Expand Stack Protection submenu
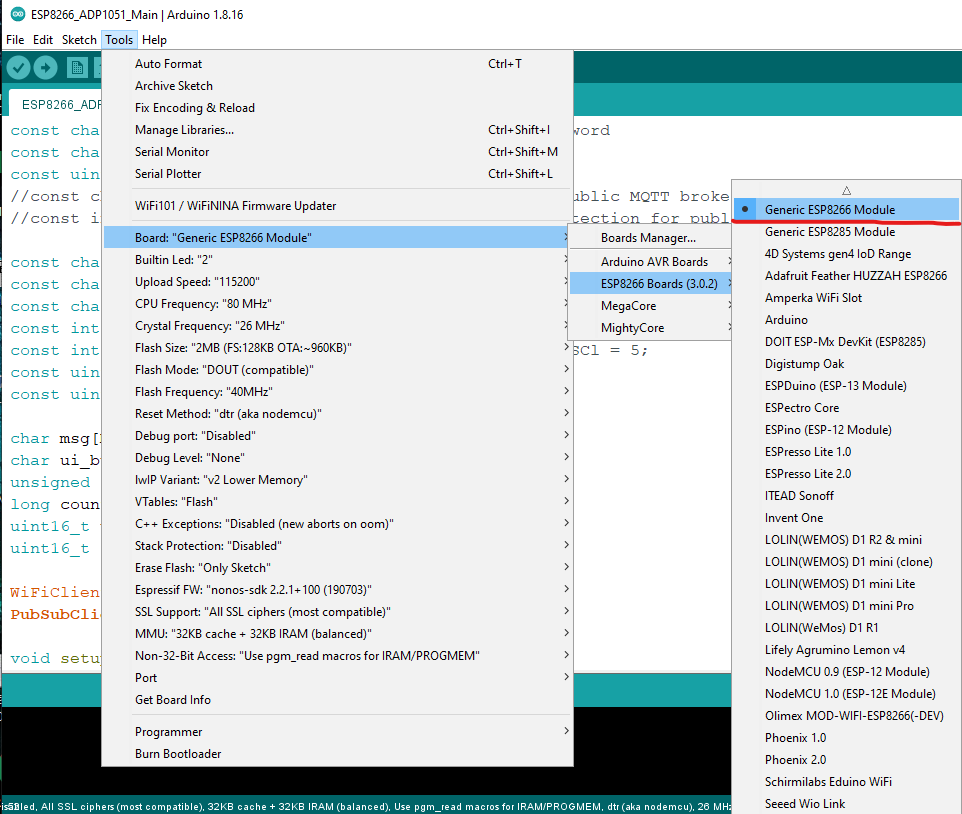The width and height of the screenshot is (962, 814). [339, 546]
